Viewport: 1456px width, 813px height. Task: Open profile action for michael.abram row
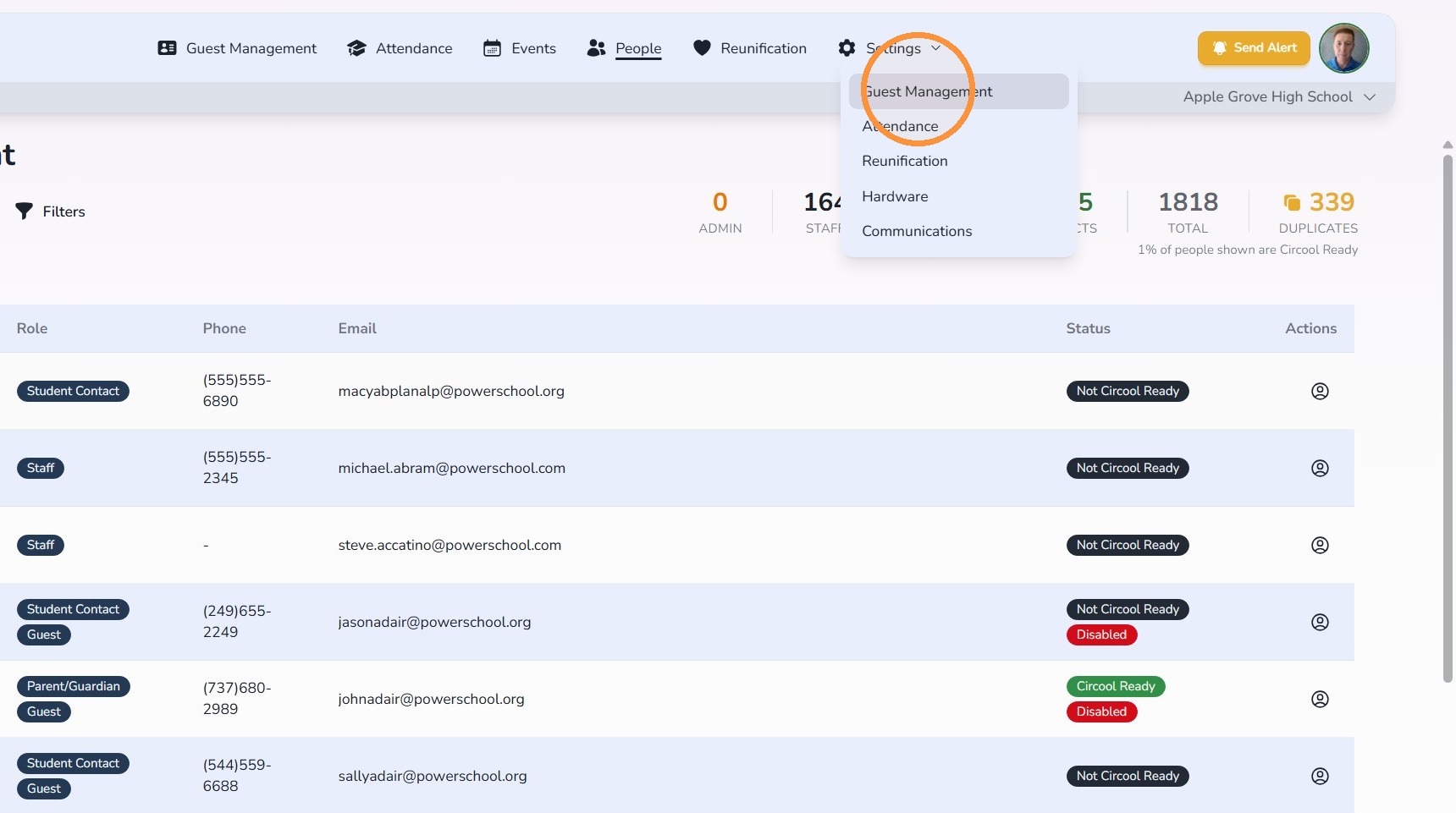click(x=1320, y=468)
